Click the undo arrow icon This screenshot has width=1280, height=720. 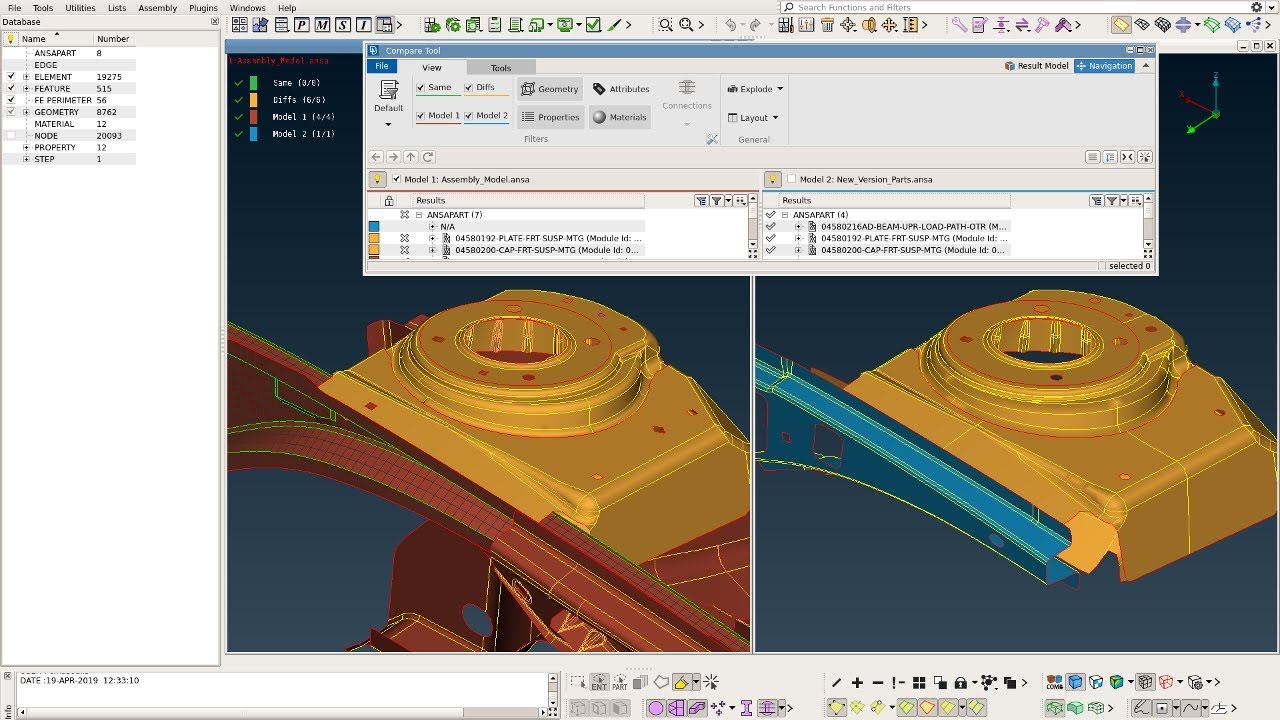pyautogui.click(x=731, y=25)
